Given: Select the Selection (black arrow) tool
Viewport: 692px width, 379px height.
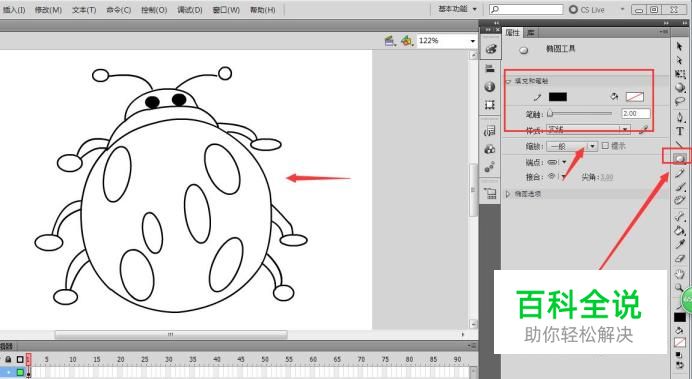Looking at the screenshot, I should pos(680,46).
